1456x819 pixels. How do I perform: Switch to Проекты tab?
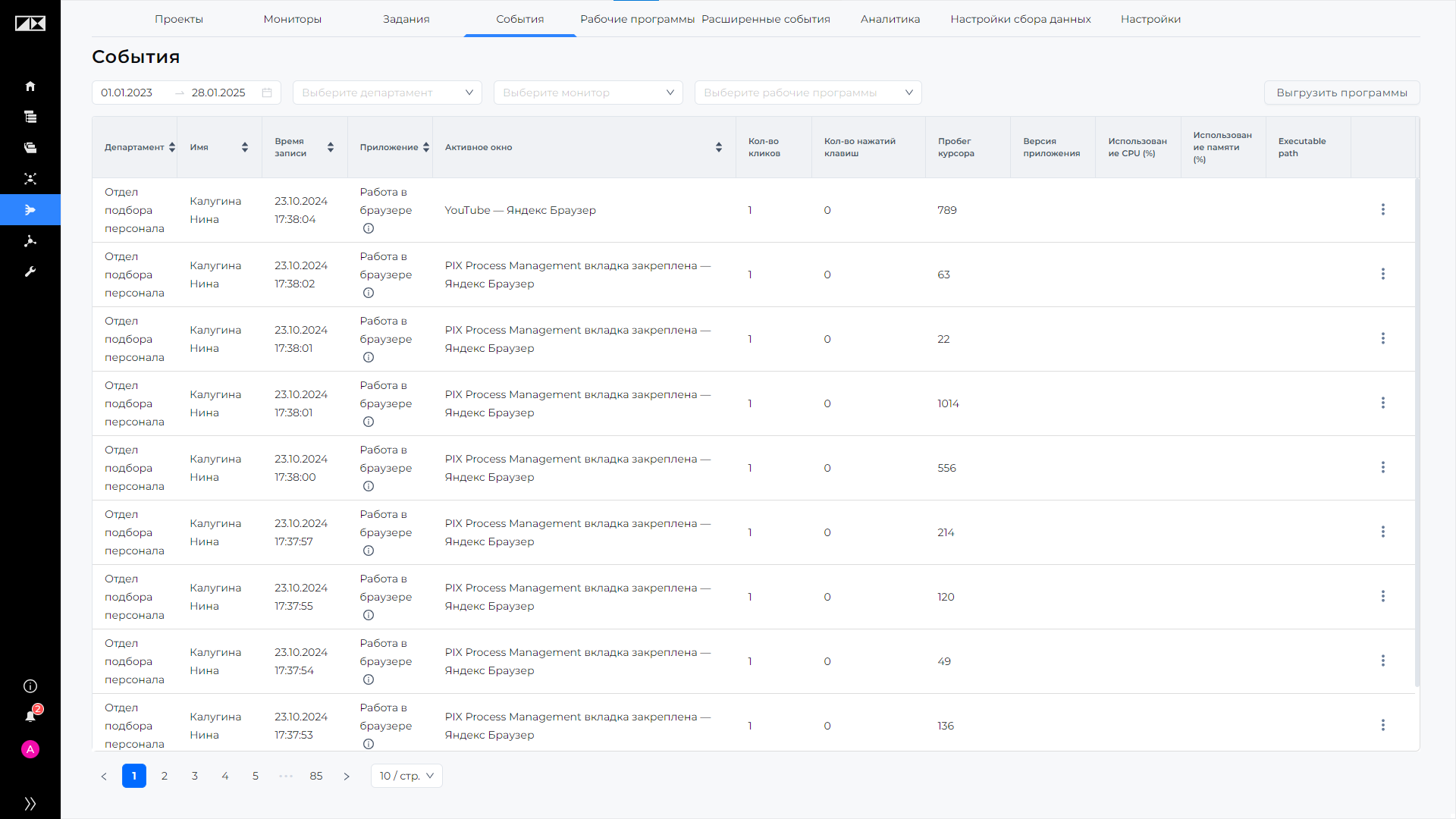(179, 19)
